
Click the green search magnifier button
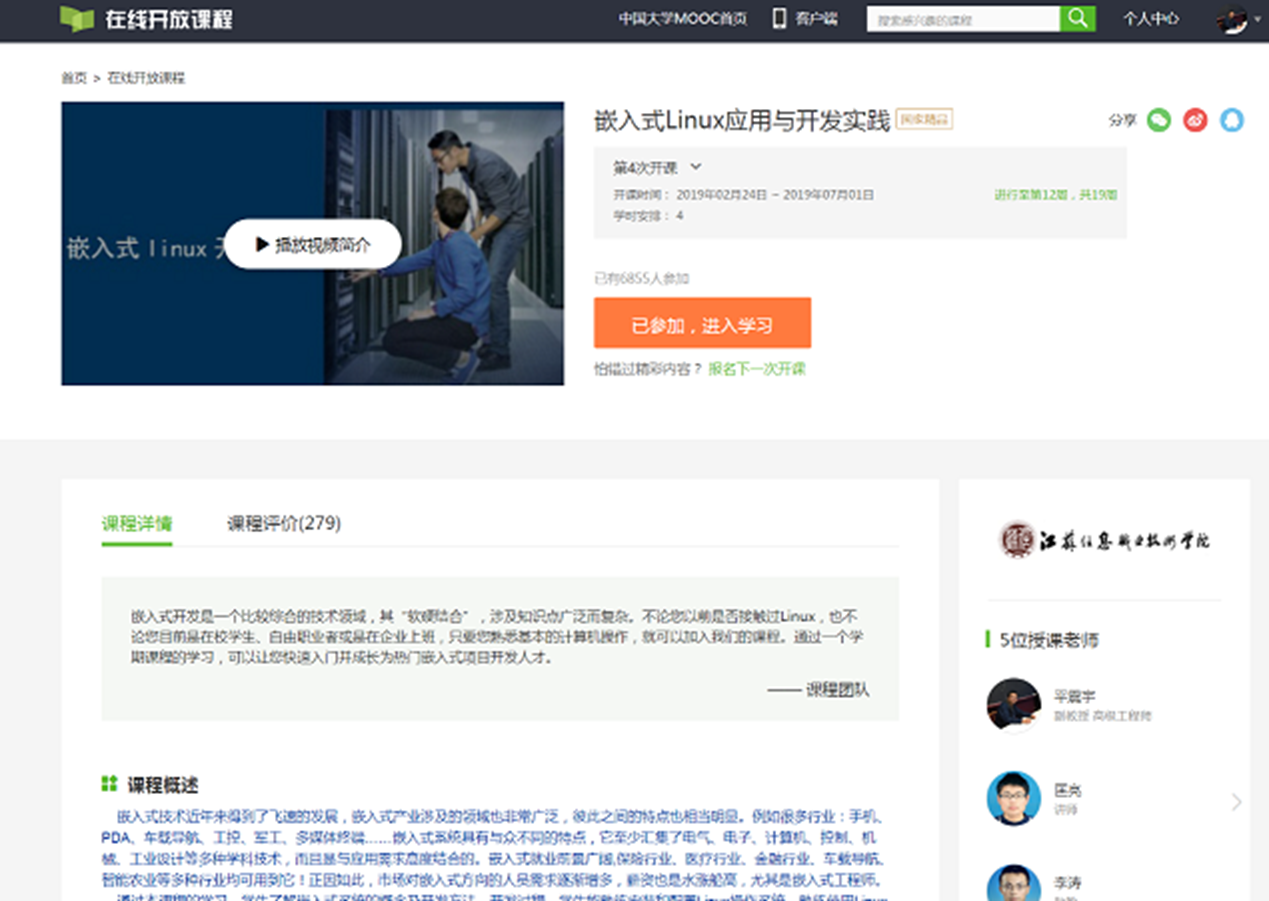1077,19
